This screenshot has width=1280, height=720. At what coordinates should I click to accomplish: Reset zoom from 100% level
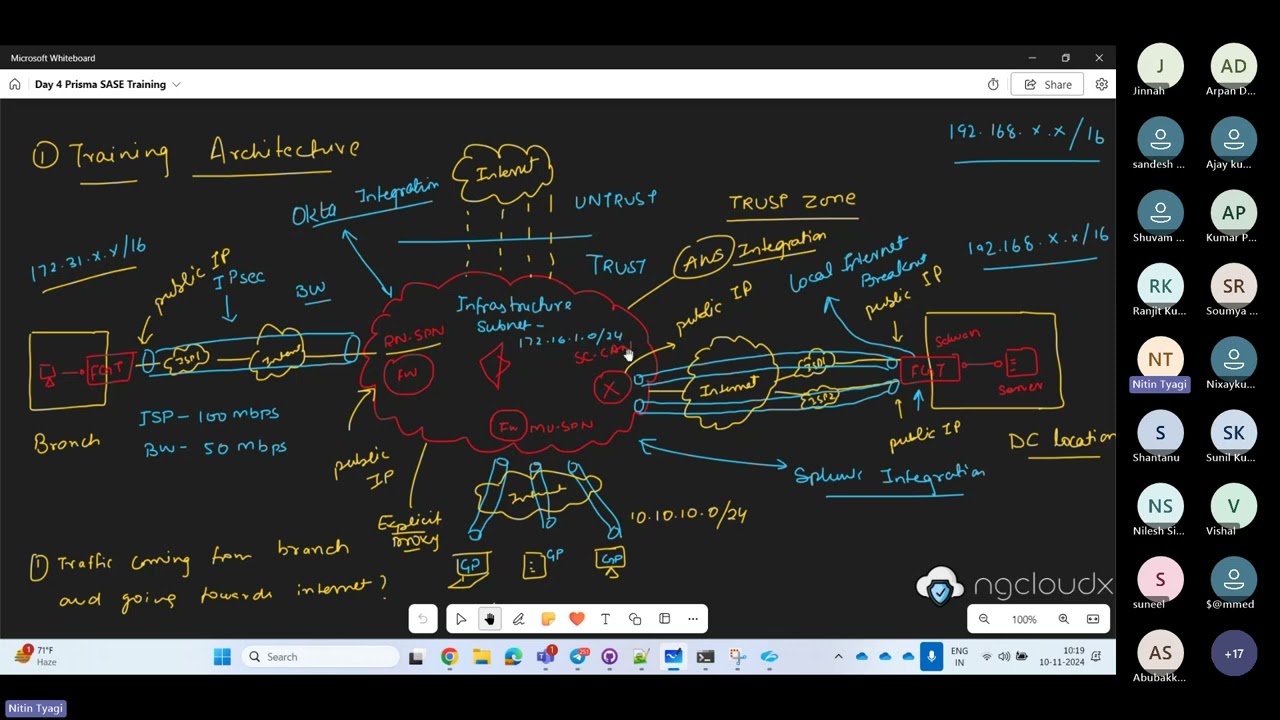click(1024, 619)
